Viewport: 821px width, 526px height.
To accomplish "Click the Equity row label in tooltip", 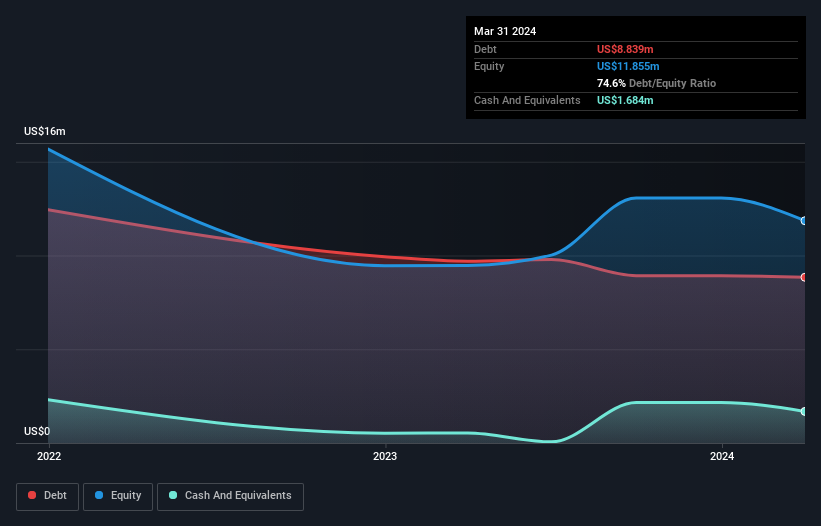I will pyautogui.click(x=489, y=66).
